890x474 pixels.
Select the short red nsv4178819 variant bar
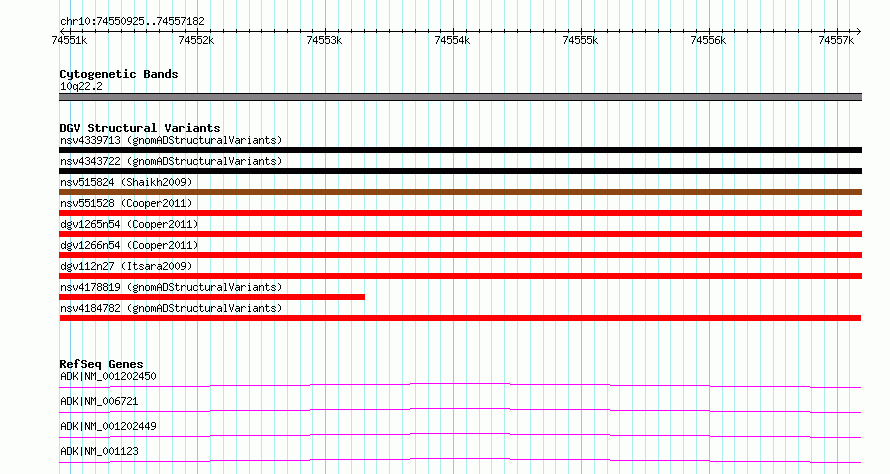(212, 297)
